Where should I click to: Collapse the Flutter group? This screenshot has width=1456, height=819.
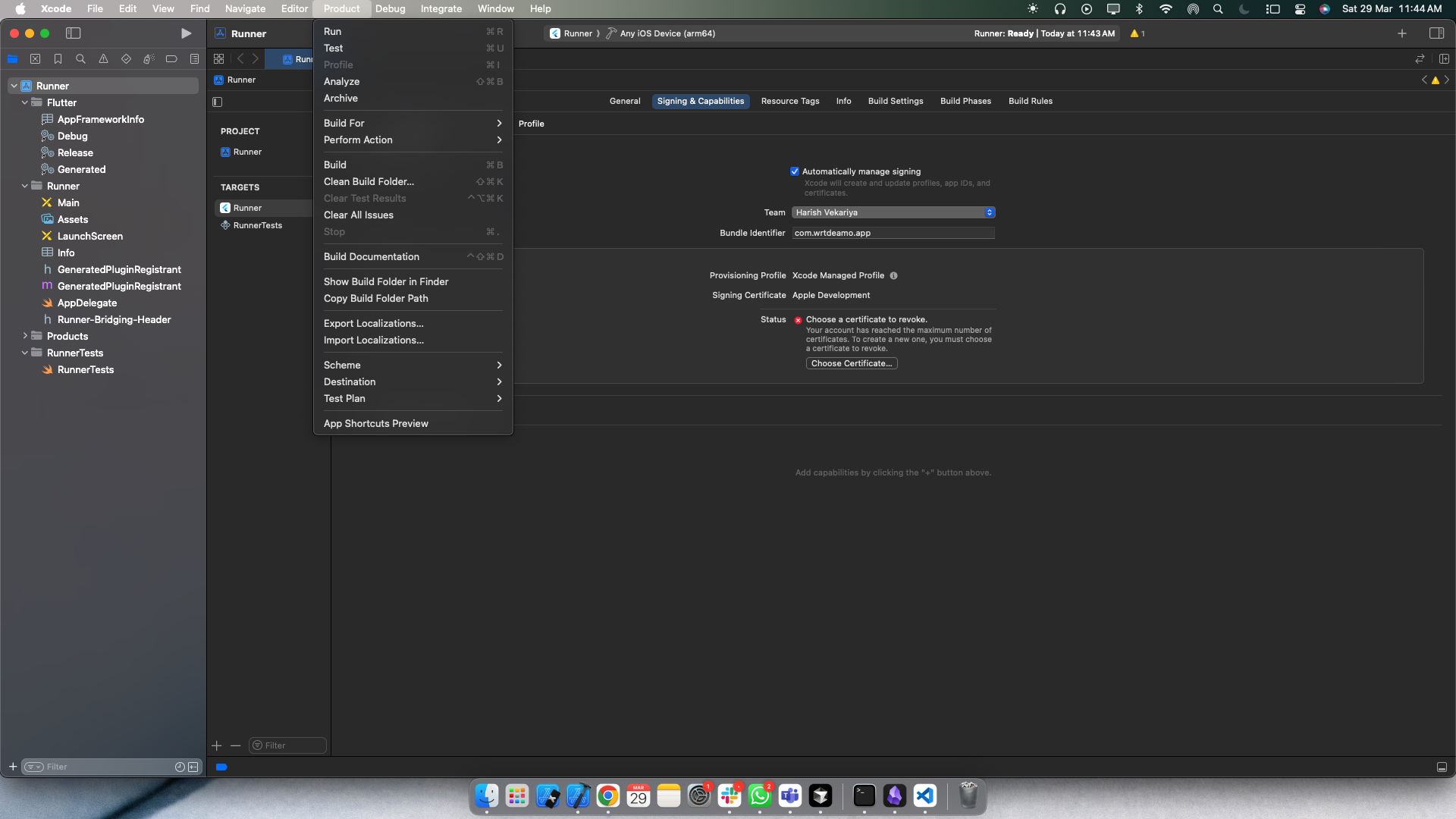(25, 102)
